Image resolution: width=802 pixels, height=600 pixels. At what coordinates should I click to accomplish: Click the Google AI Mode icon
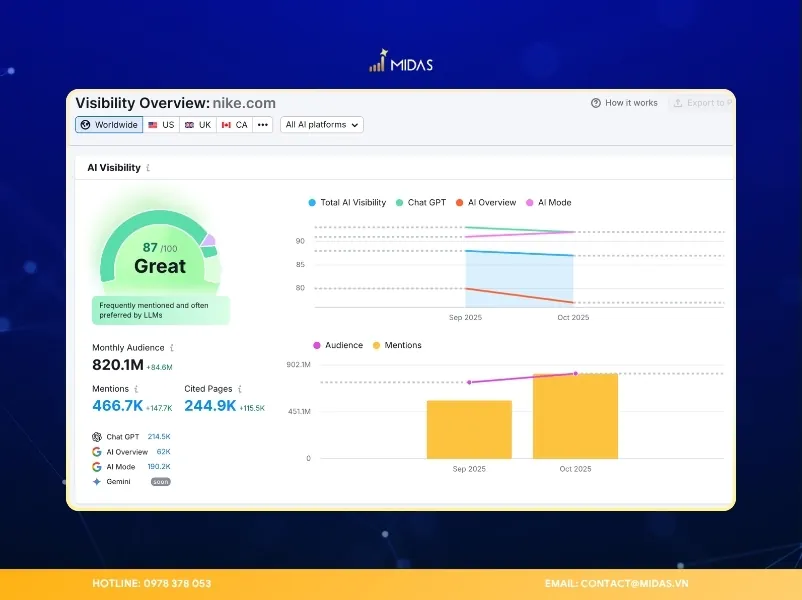pos(97,466)
